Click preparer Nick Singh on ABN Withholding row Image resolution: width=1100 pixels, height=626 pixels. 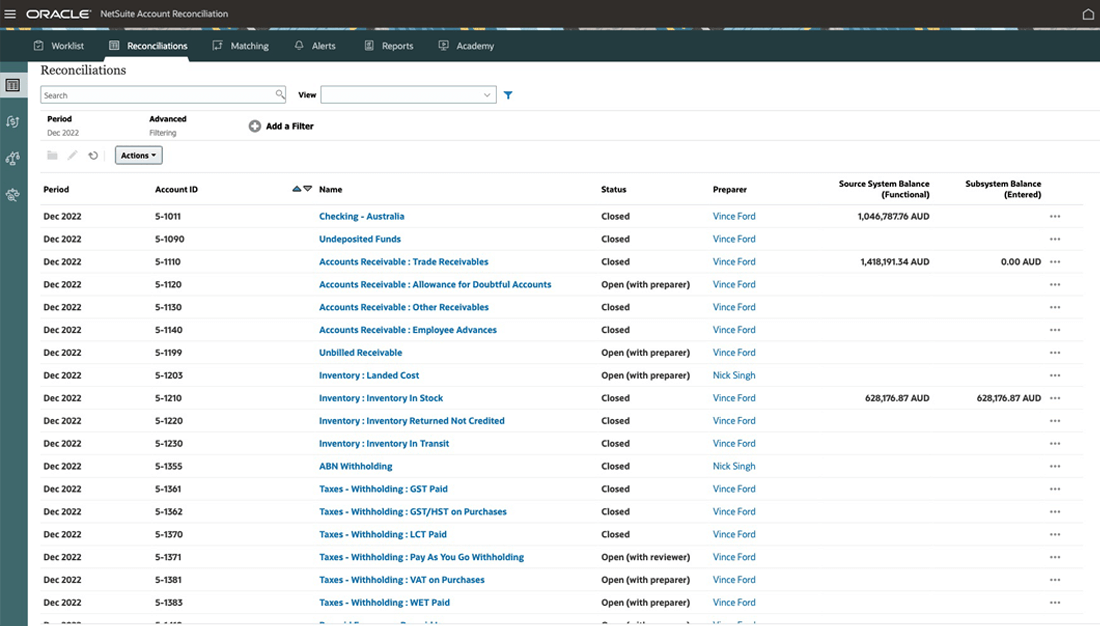[x=734, y=466]
